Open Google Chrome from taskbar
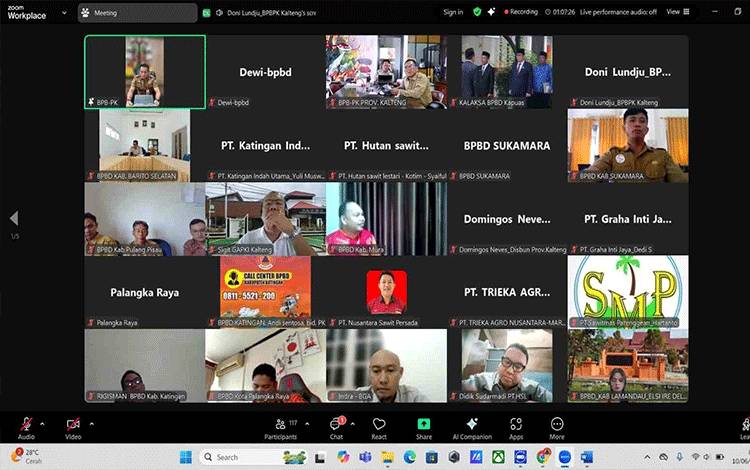The height and width of the screenshot is (470, 750). (543, 457)
